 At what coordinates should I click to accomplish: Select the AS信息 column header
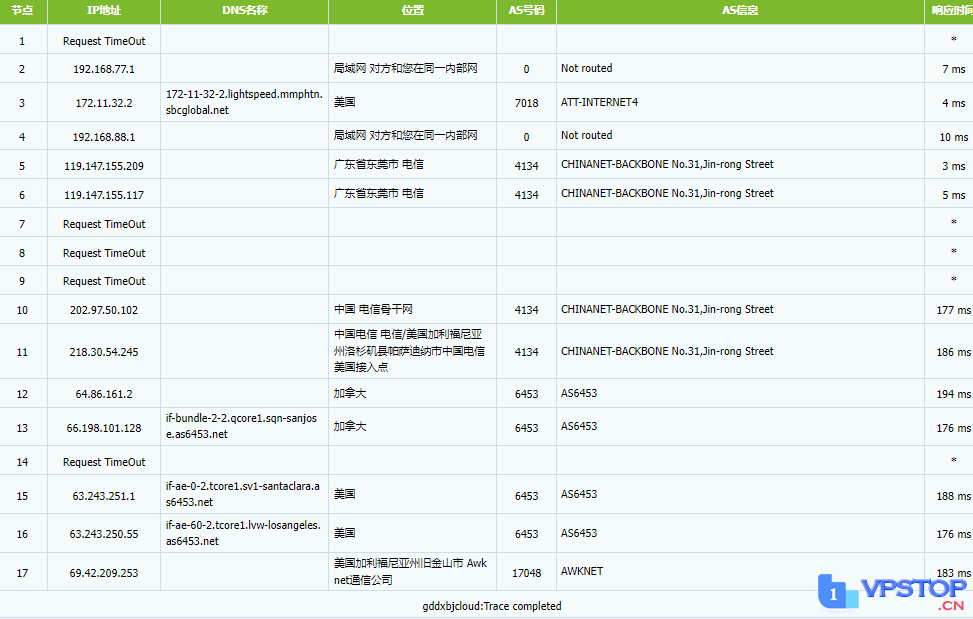coord(739,11)
